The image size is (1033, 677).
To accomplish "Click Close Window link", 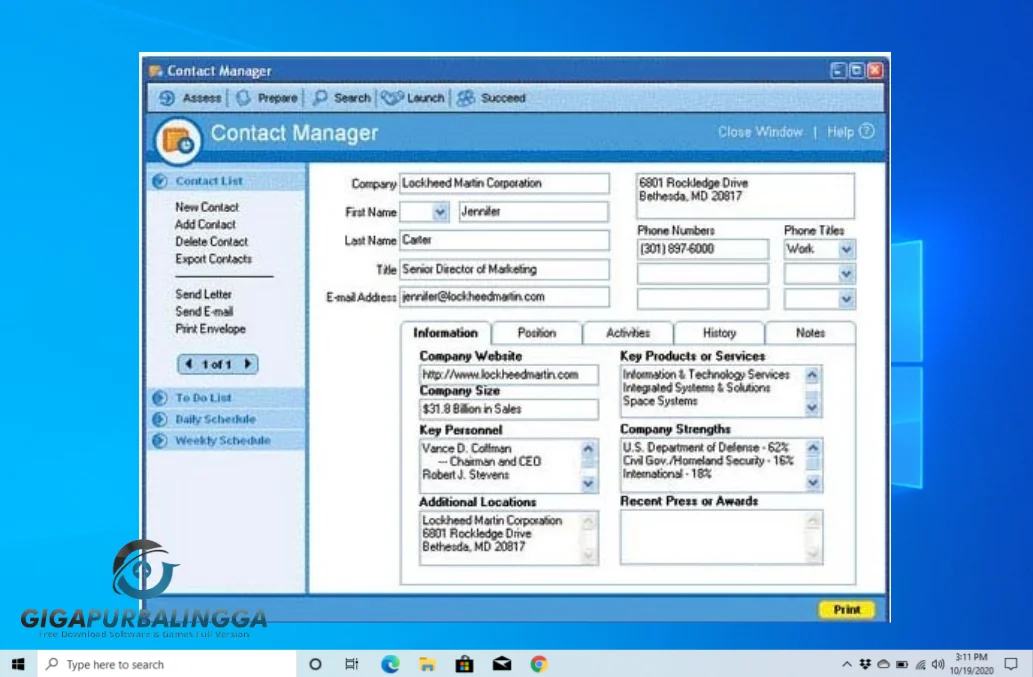I will [x=760, y=132].
